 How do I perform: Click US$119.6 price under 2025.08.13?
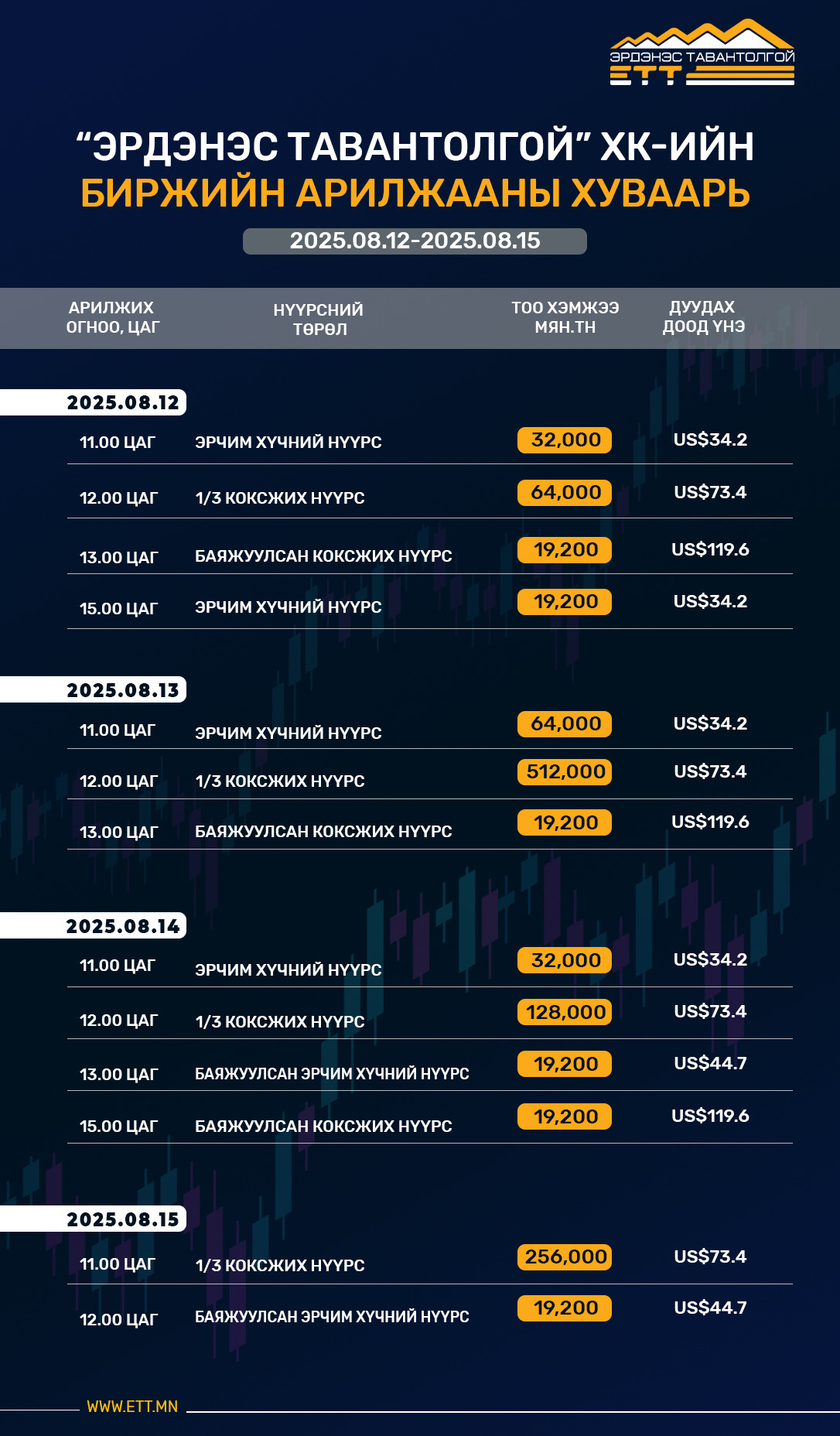click(x=710, y=822)
